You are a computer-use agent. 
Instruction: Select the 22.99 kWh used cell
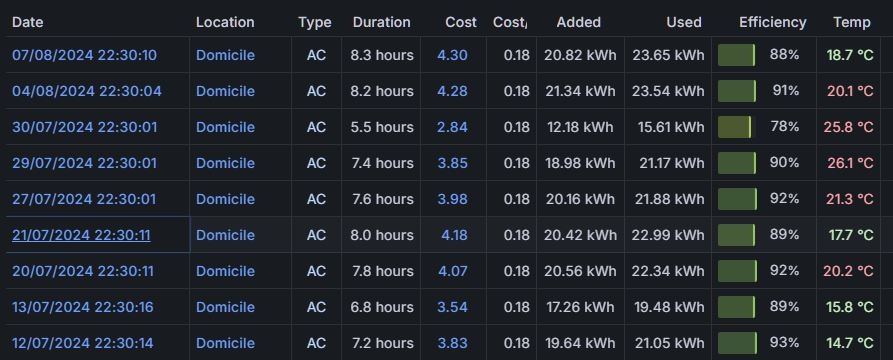[668, 235]
